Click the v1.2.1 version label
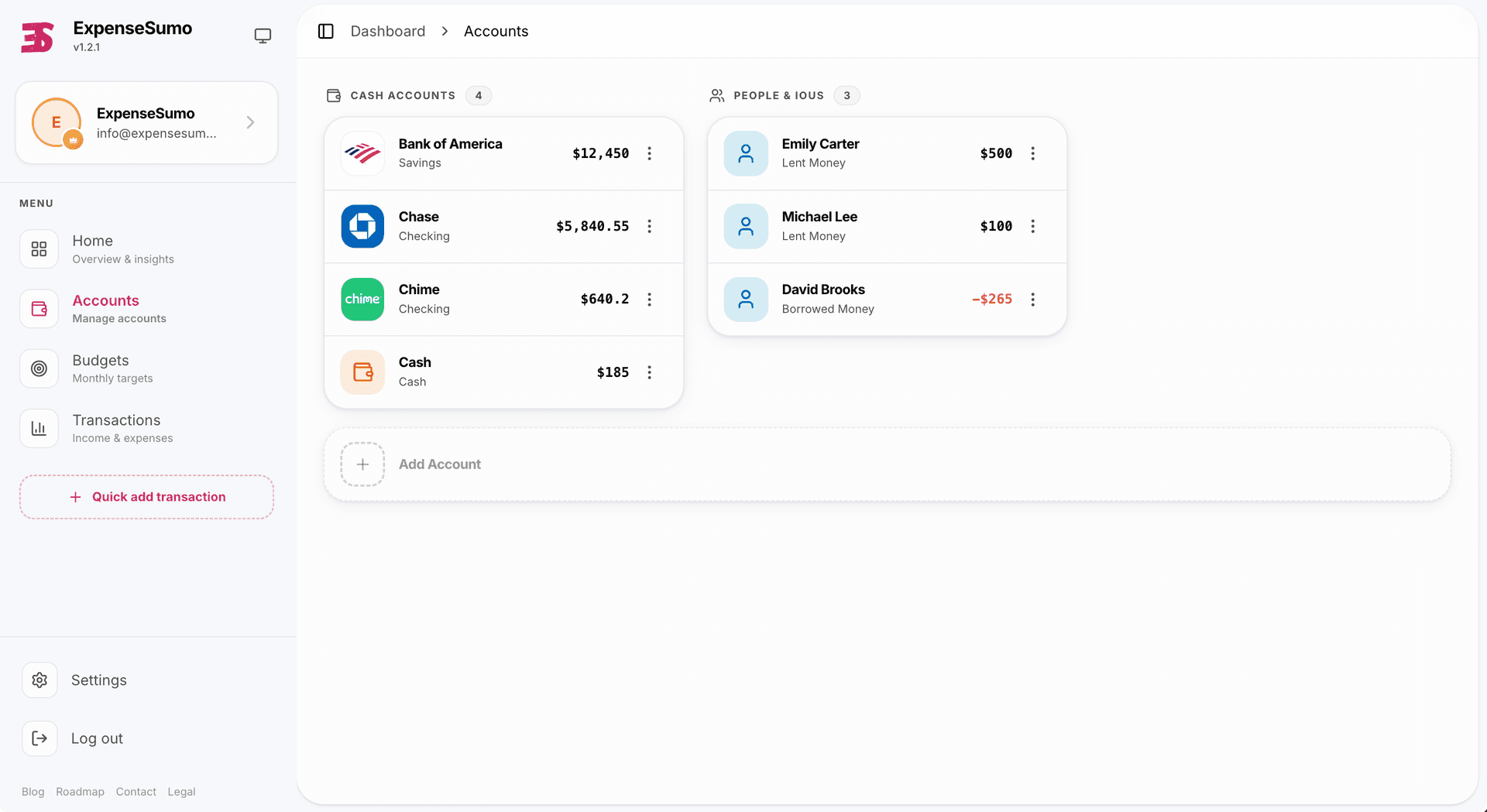 87,47
